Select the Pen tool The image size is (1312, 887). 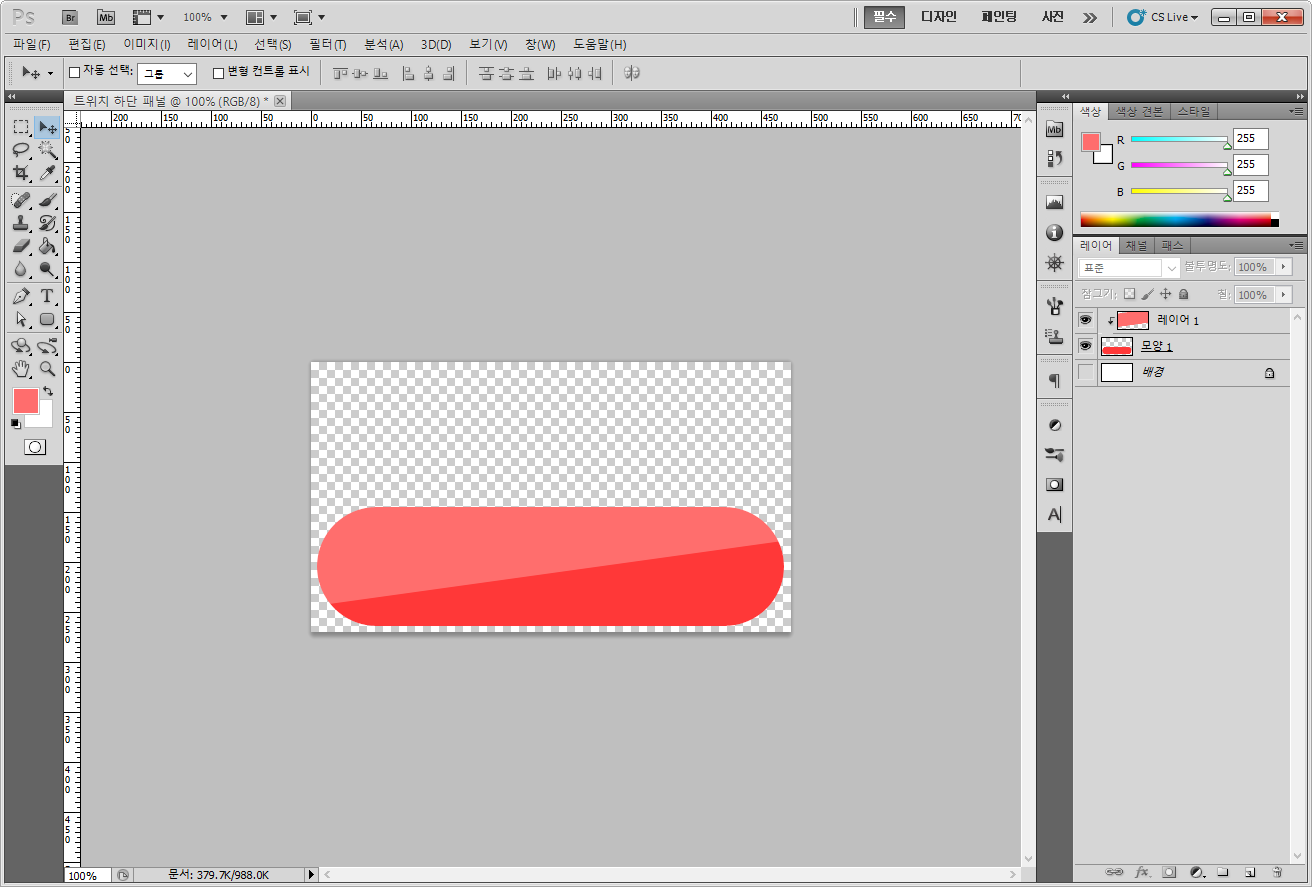pos(21,296)
